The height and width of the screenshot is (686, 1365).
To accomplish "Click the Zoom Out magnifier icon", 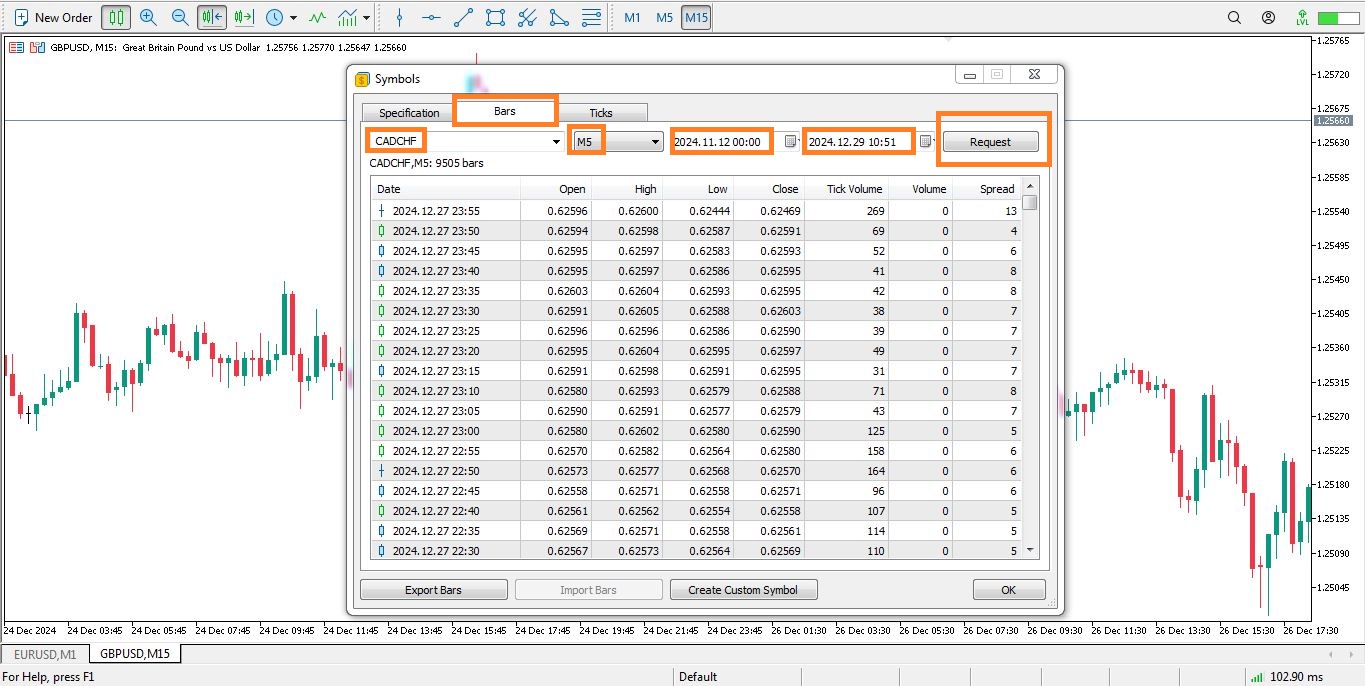I will click(x=180, y=17).
